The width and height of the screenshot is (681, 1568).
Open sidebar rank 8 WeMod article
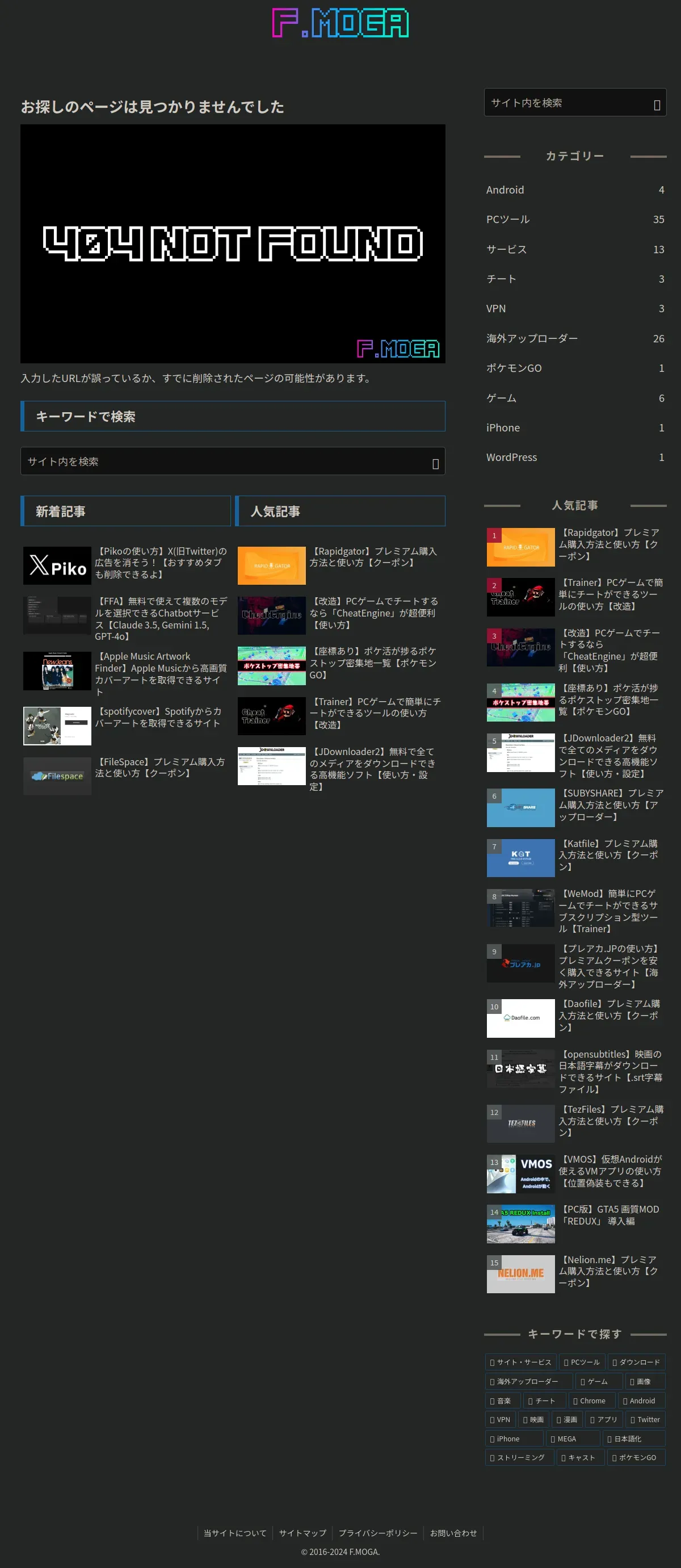tap(575, 911)
